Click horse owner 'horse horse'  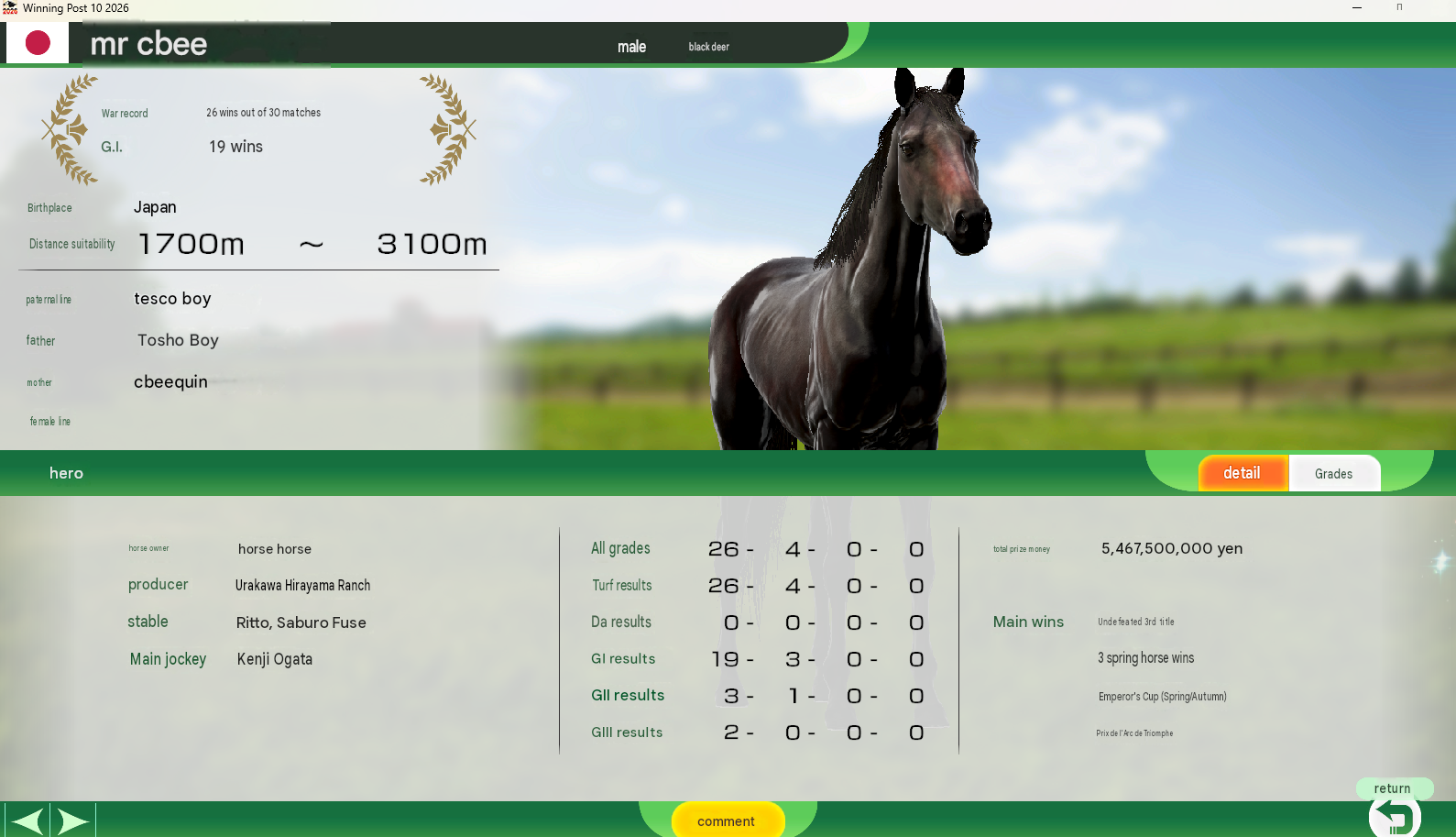click(275, 549)
